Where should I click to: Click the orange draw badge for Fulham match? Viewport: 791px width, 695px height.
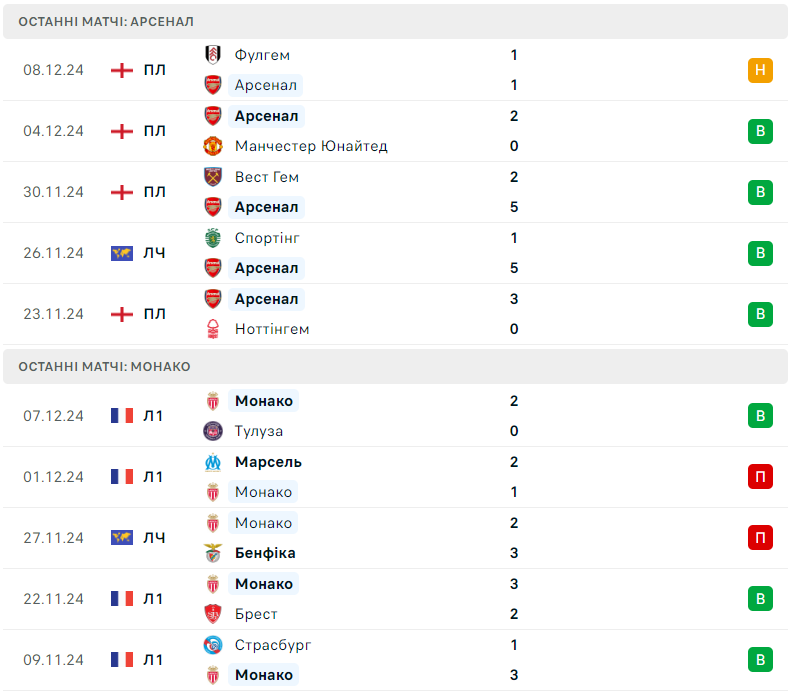[760, 70]
